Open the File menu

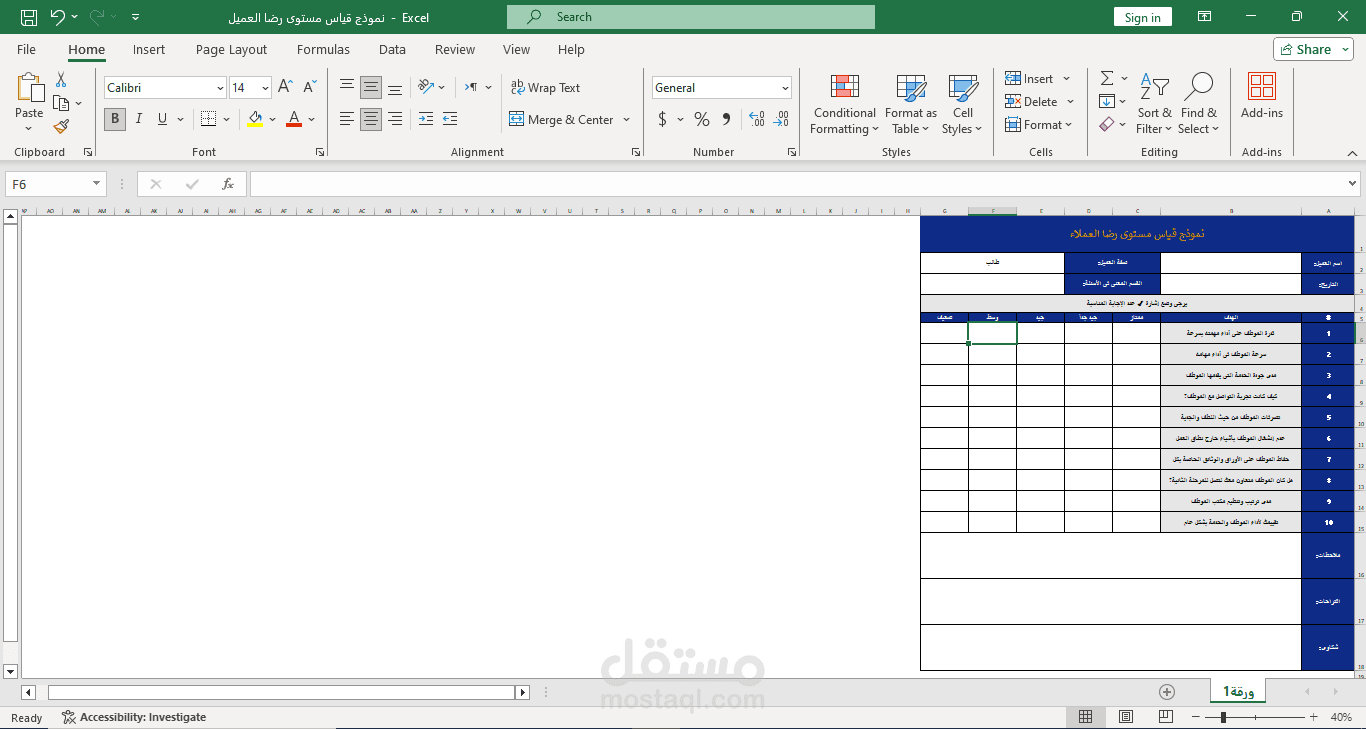pos(26,49)
